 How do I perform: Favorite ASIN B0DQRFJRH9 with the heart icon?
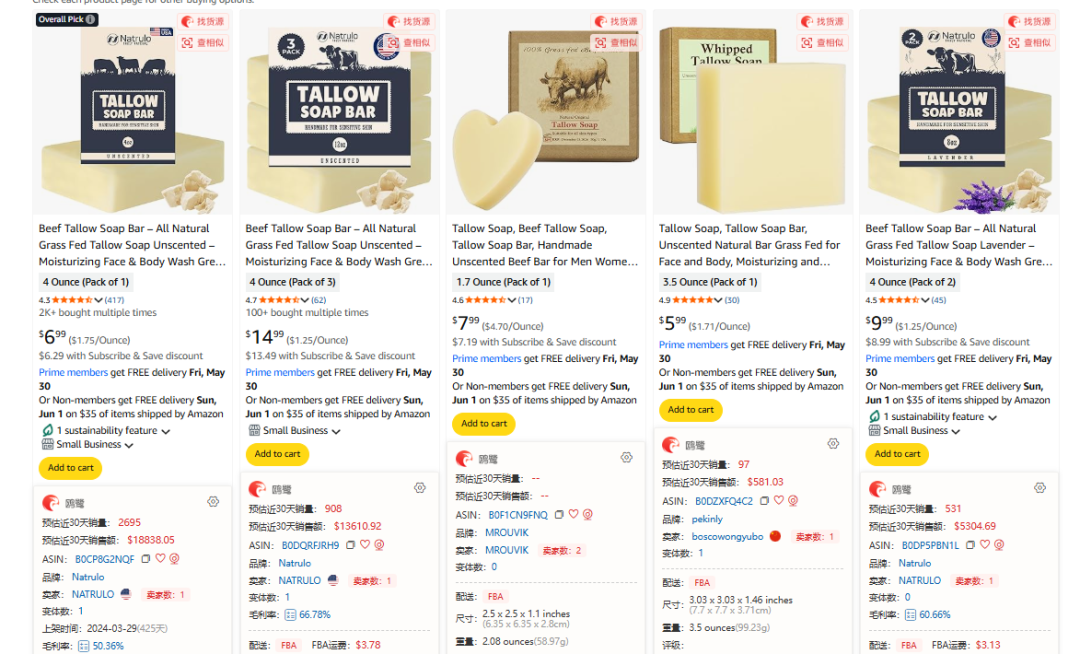(365, 545)
